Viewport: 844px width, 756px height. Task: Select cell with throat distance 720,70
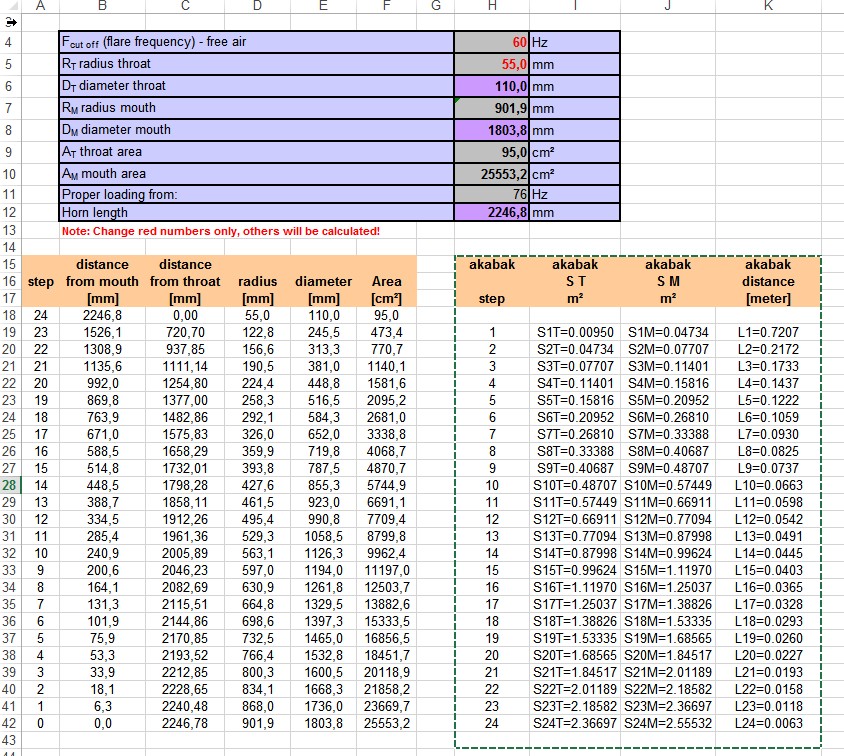[185, 333]
